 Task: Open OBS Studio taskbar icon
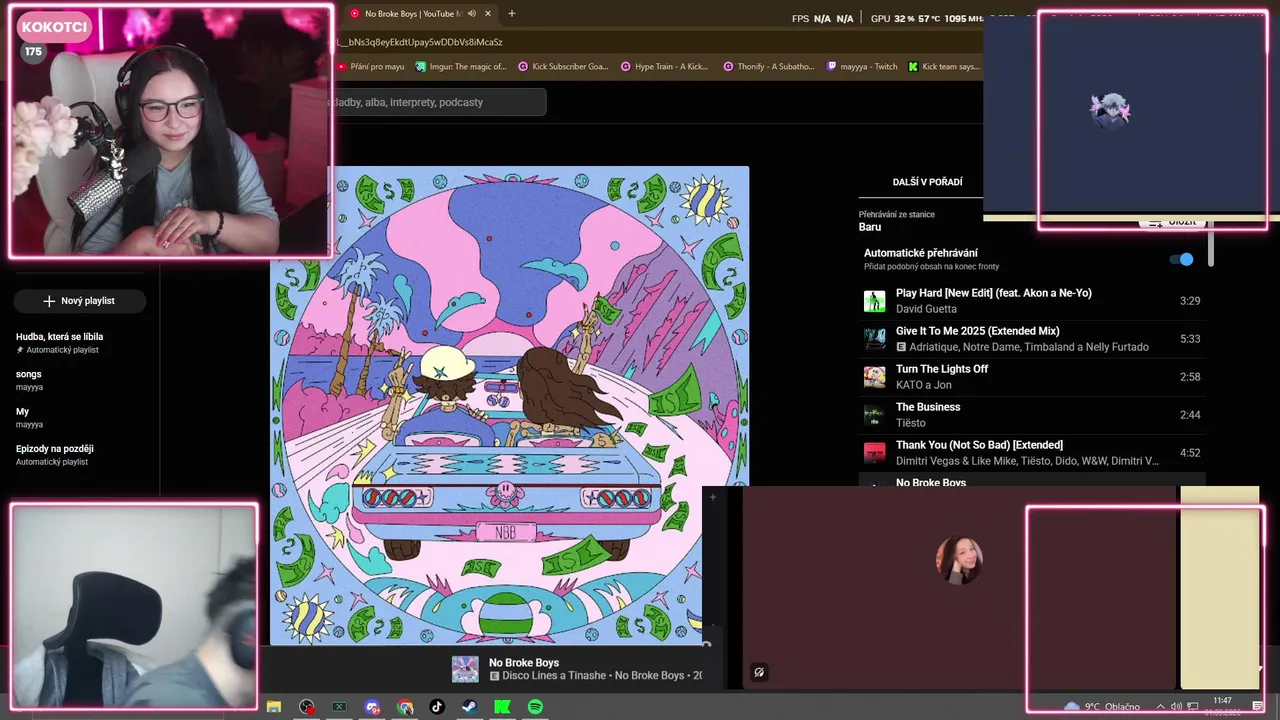click(307, 707)
